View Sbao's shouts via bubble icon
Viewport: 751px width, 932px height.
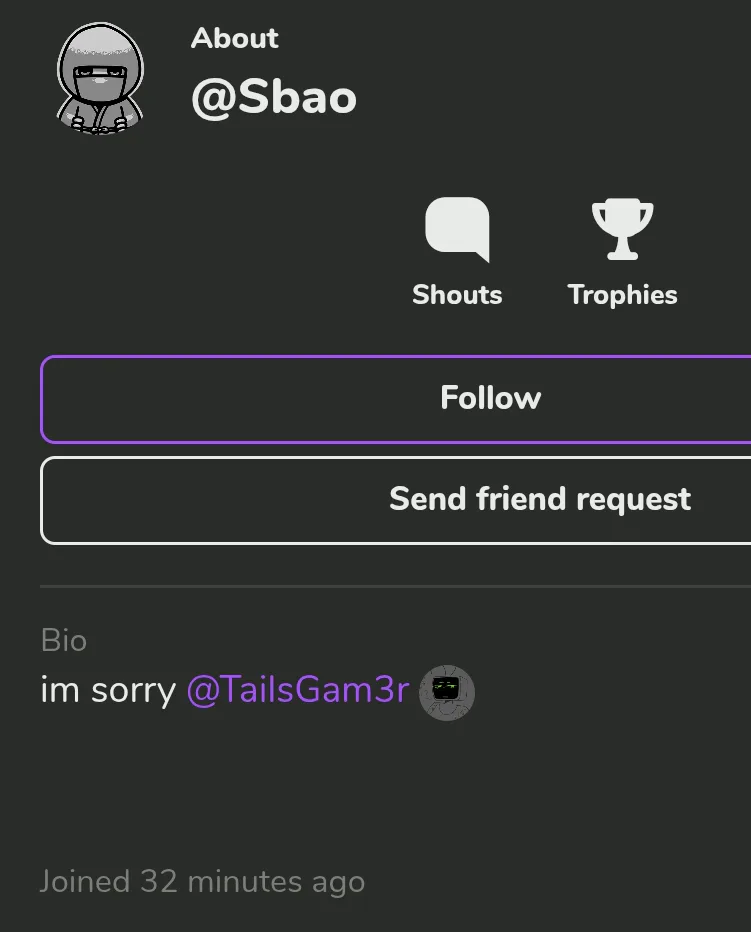point(457,229)
